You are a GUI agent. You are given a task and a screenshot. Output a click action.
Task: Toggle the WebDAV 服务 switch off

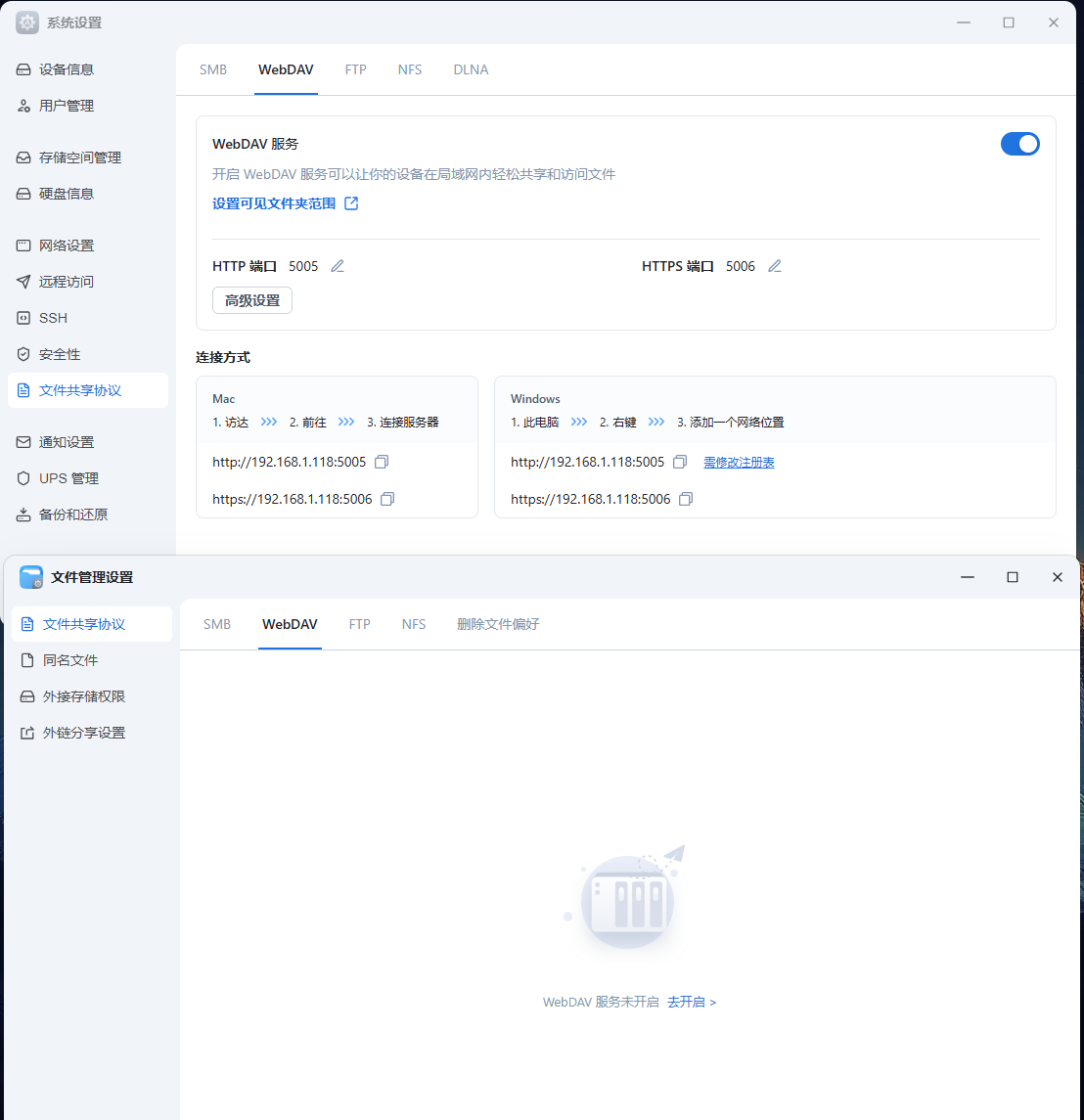click(x=1019, y=144)
